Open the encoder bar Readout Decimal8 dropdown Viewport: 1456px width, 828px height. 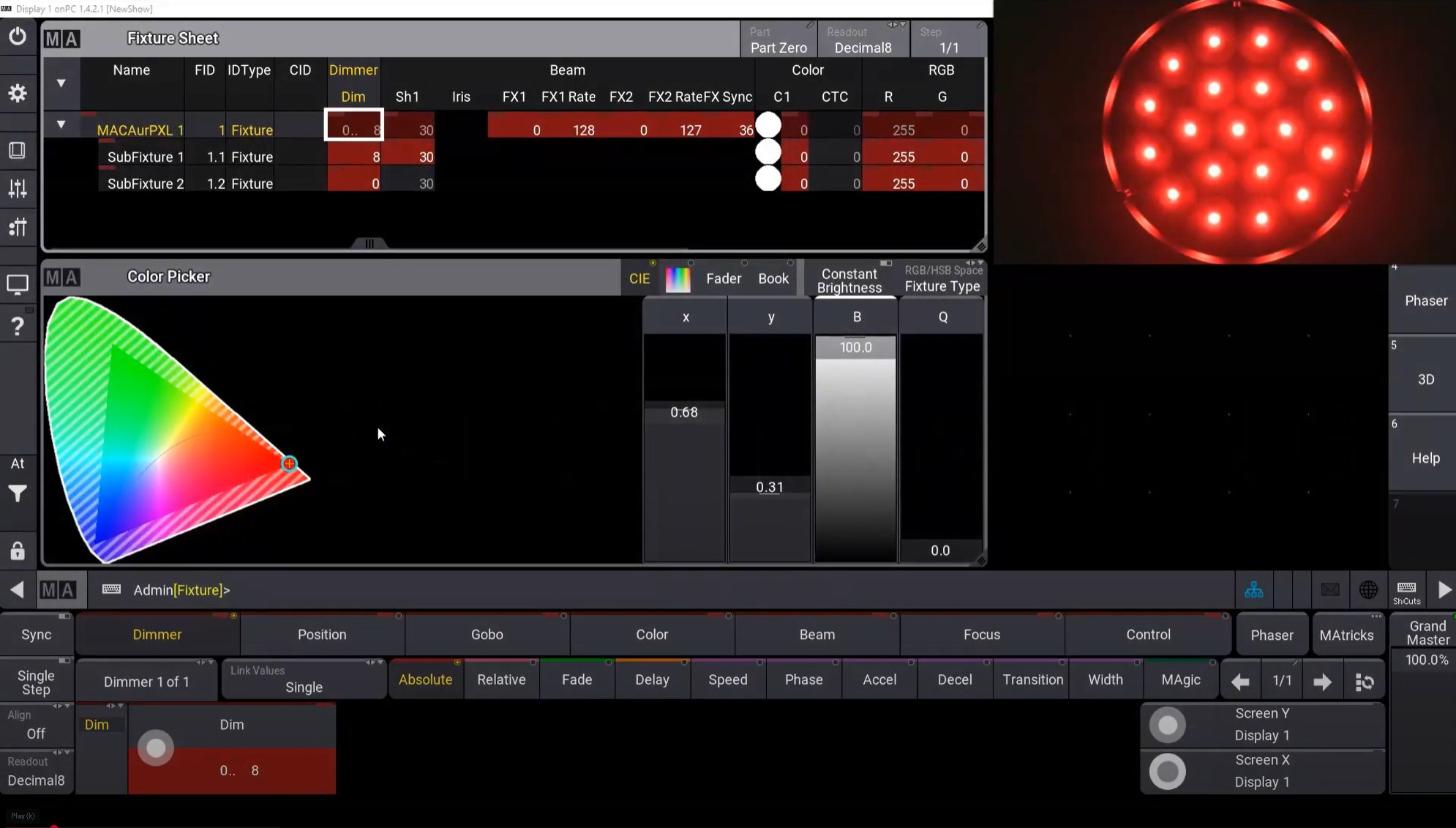pyautogui.click(x=36, y=772)
